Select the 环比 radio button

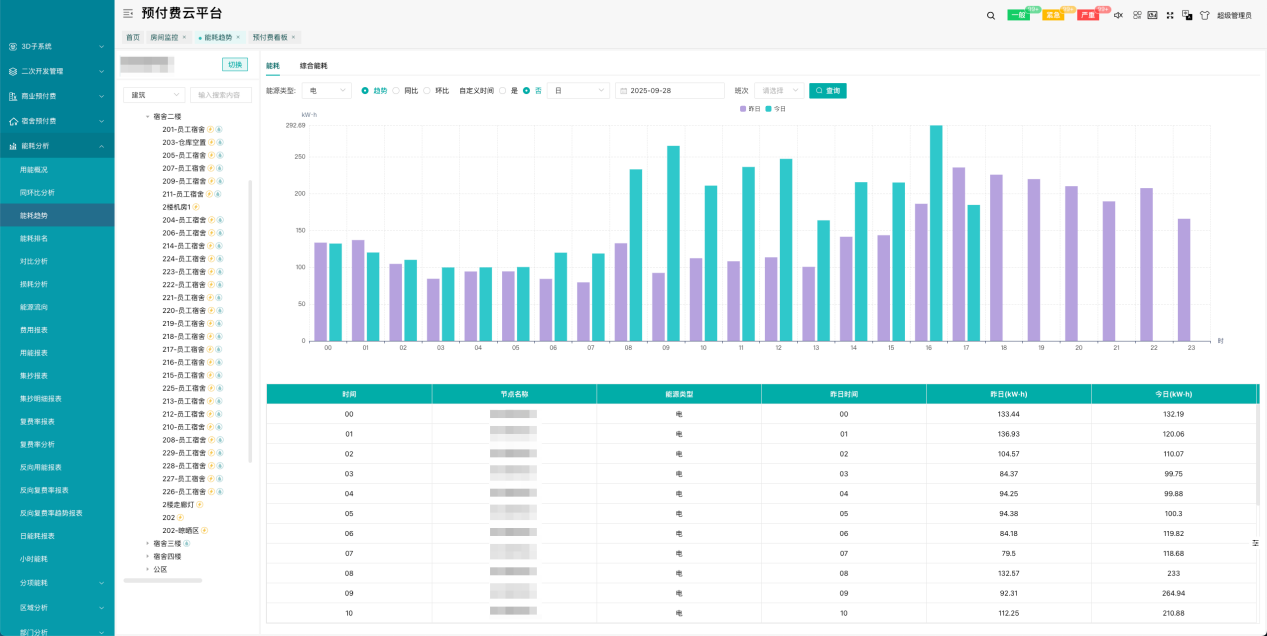click(427, 90)
